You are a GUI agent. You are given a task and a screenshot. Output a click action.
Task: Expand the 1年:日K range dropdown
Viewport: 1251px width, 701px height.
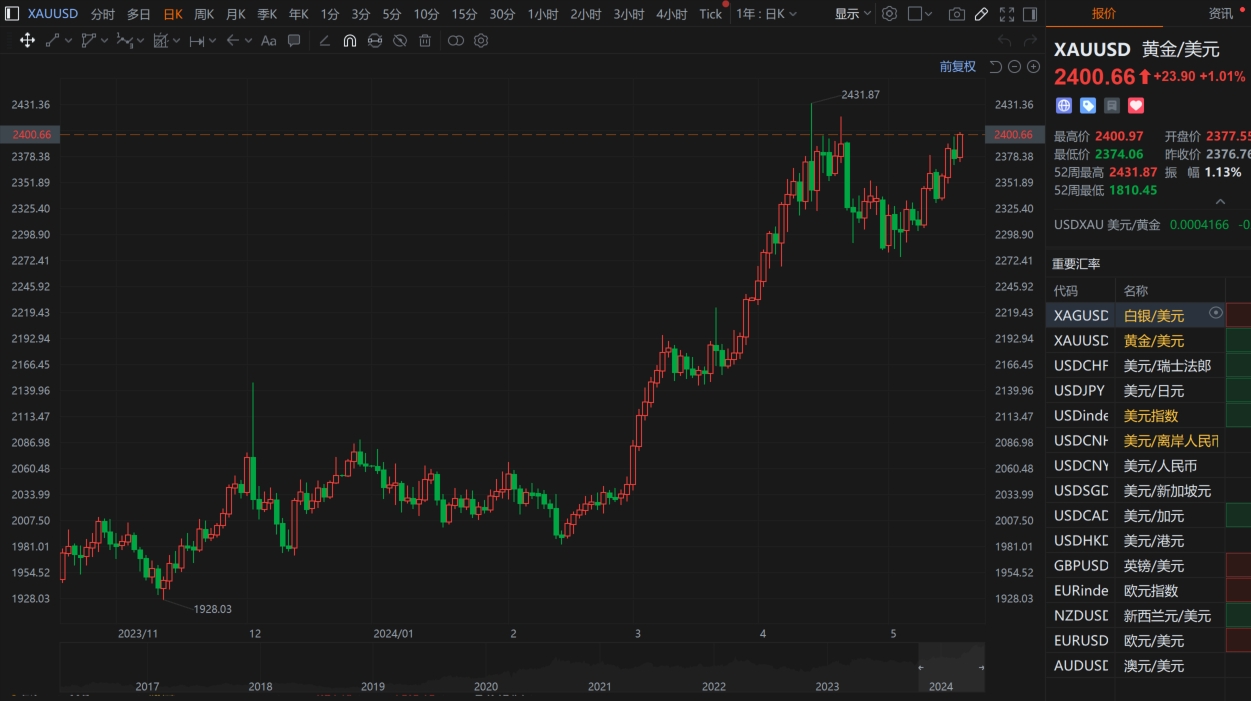tap(767, 14)
